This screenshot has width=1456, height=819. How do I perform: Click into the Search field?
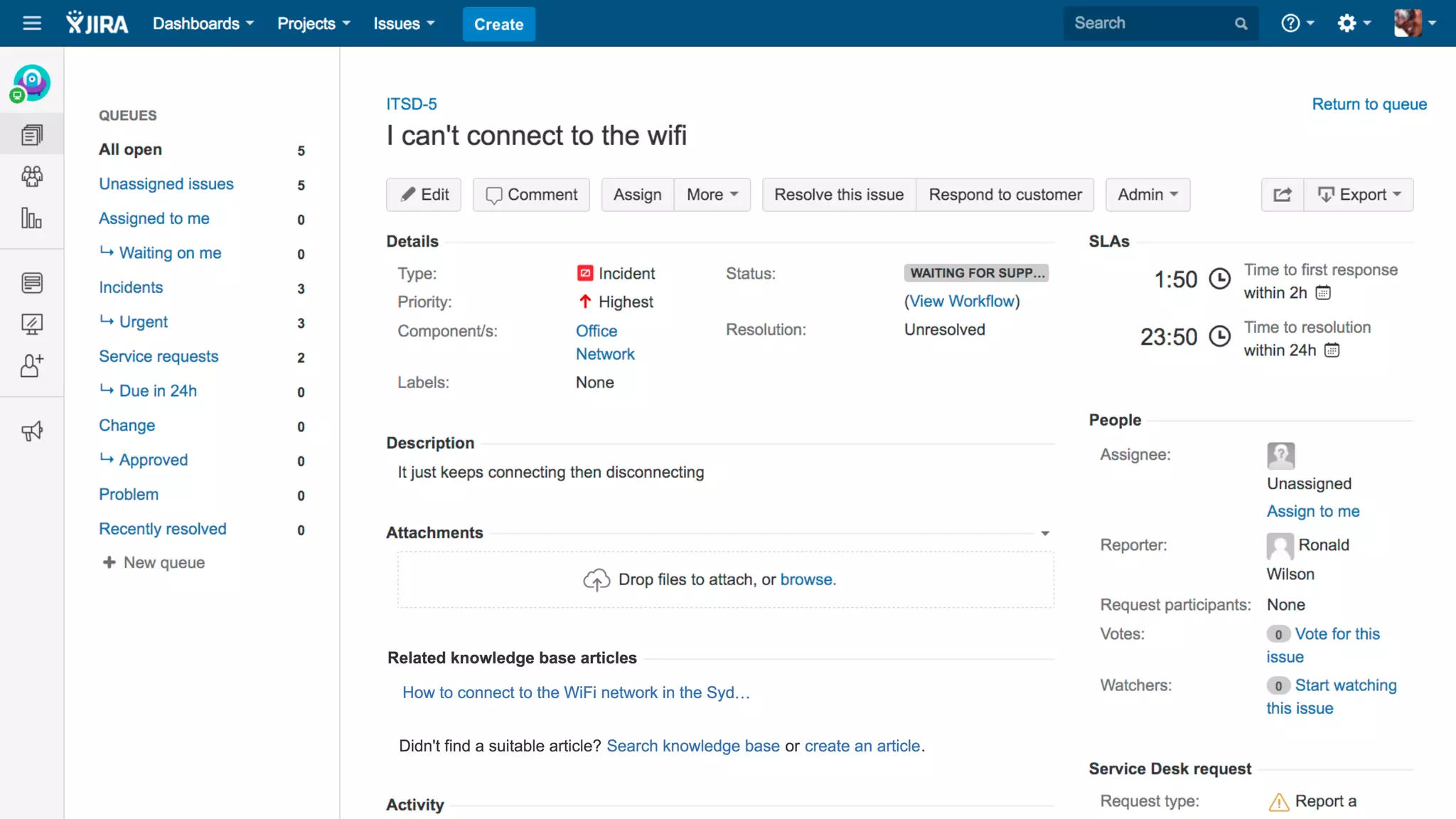point(1150,23)
